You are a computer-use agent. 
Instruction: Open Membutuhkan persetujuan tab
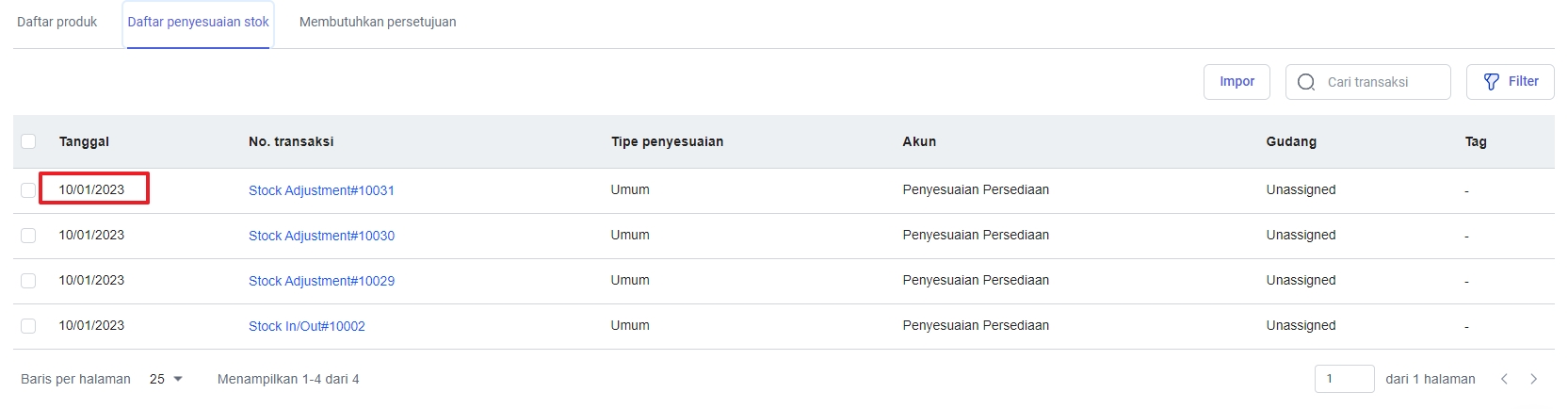click(378, 22)
